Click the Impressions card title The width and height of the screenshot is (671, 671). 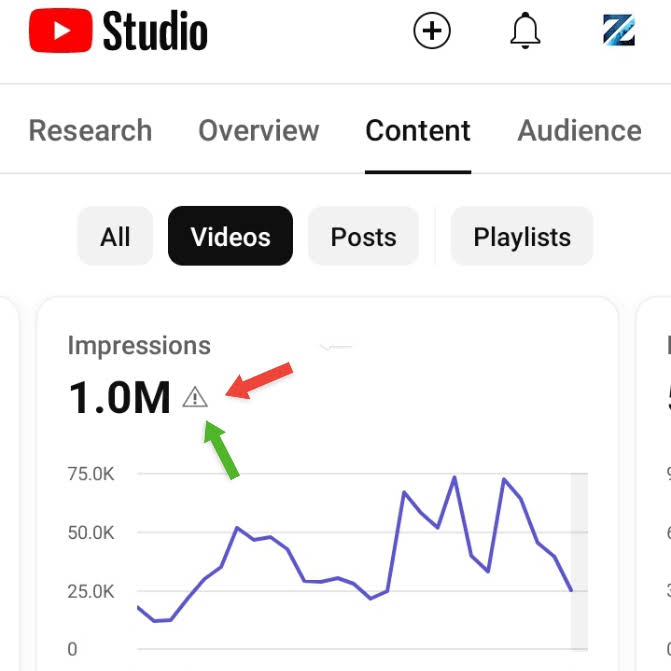[139, 345]
